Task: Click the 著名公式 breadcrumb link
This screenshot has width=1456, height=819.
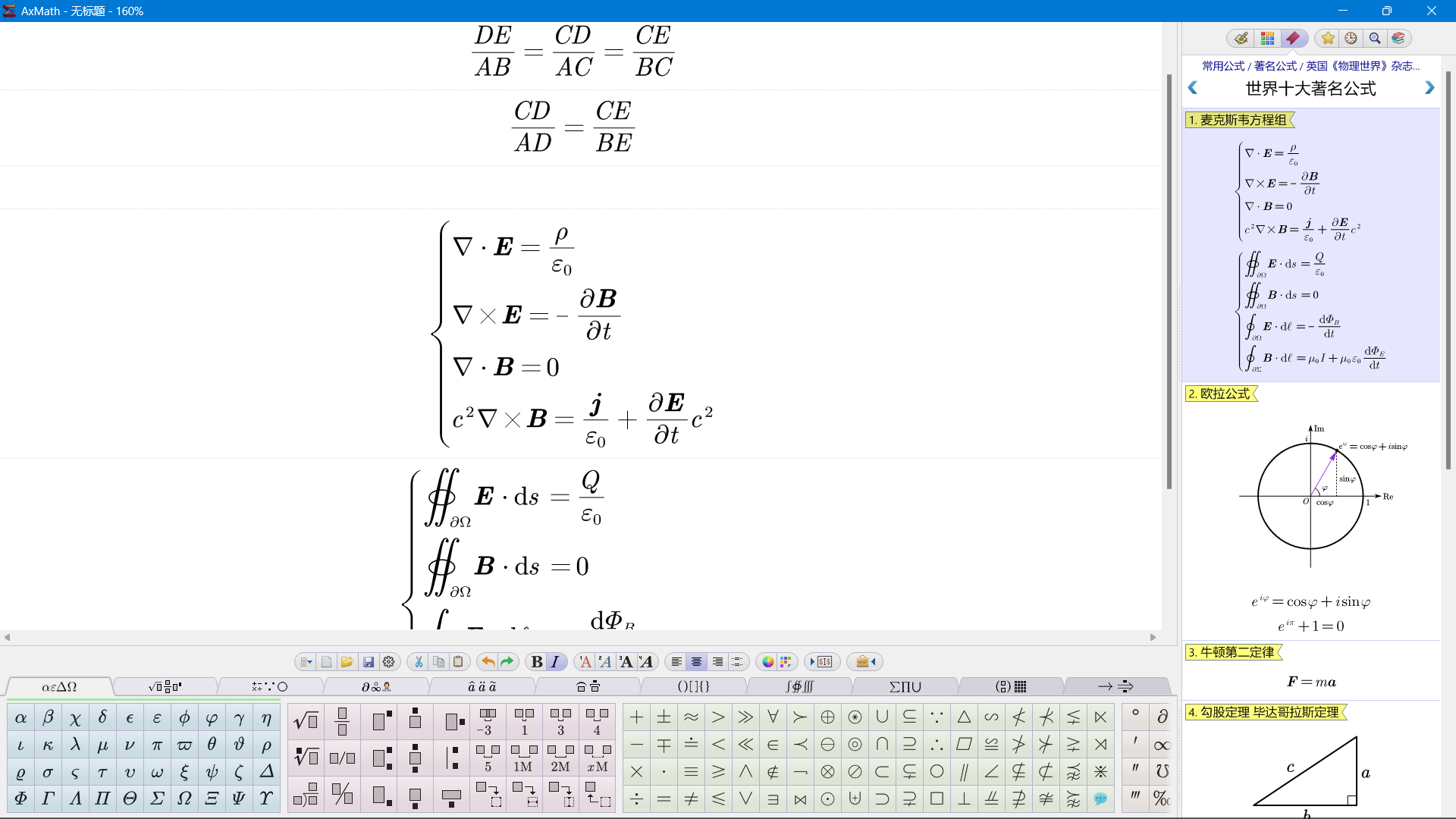Action: (1275, 66)
